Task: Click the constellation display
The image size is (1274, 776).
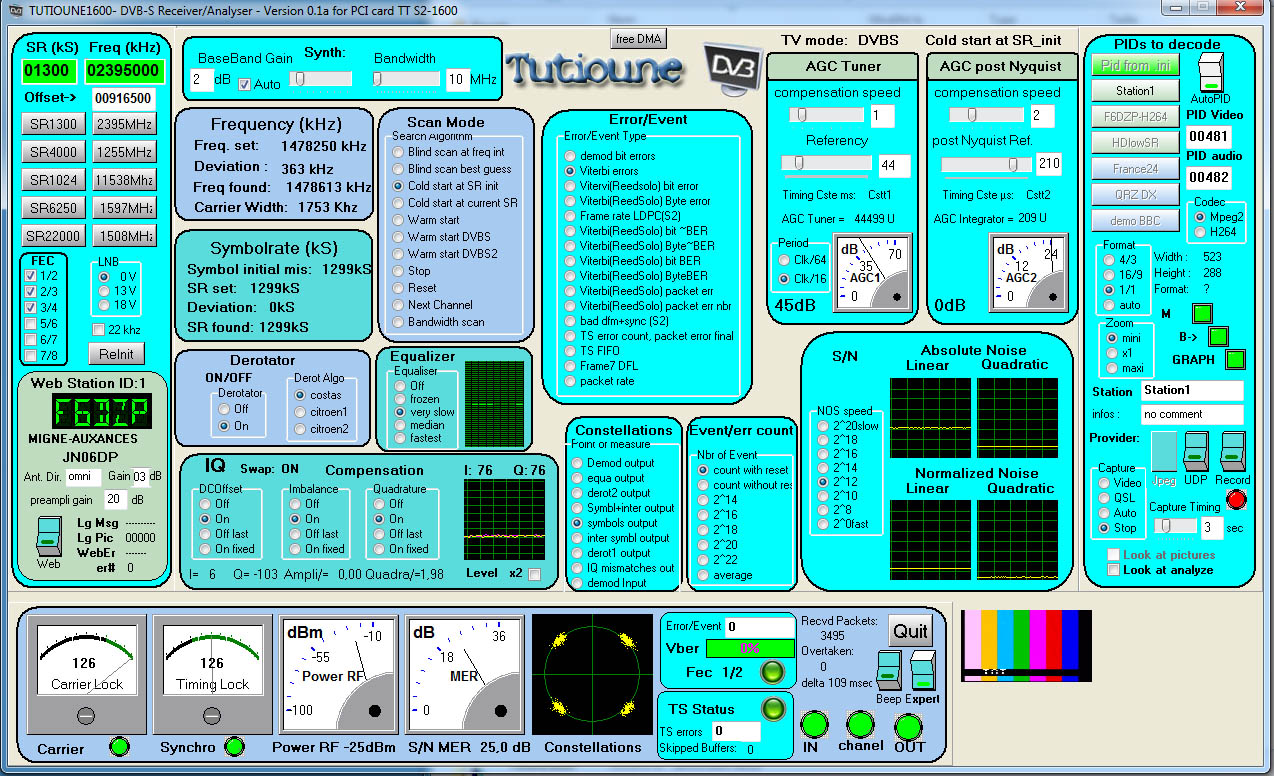Action: [592, 675]
